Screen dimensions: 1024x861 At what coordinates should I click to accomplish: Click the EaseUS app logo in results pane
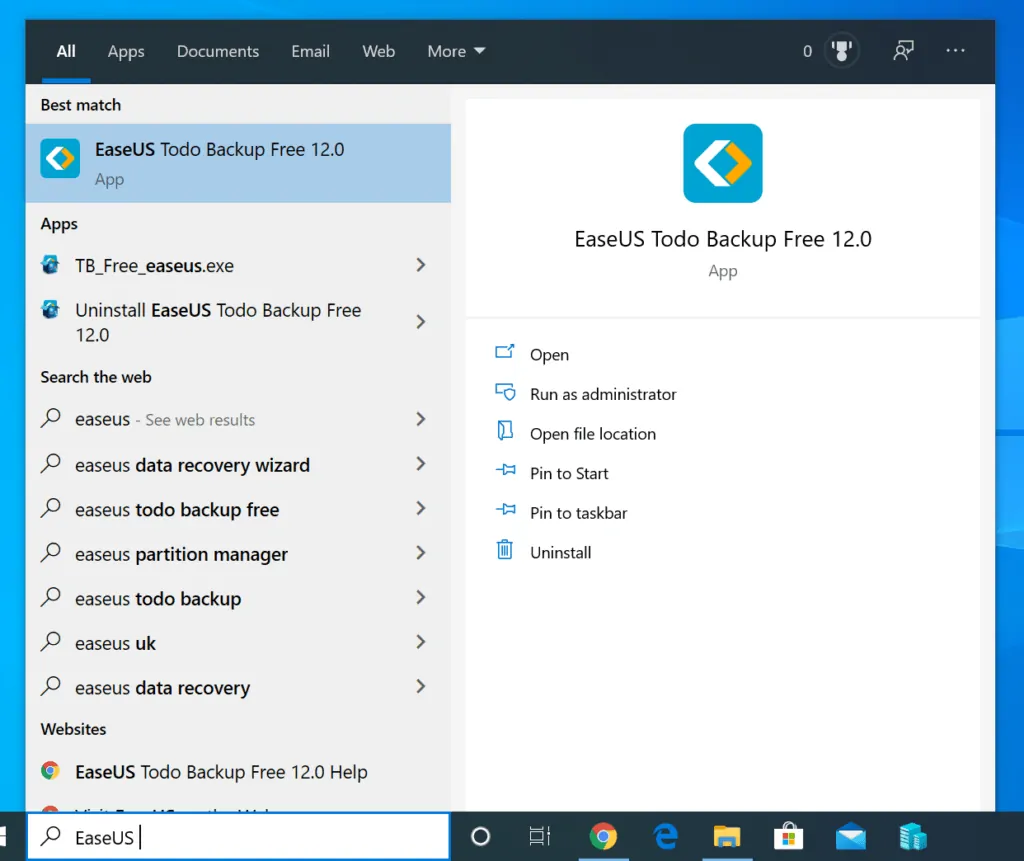pos(722,162)
